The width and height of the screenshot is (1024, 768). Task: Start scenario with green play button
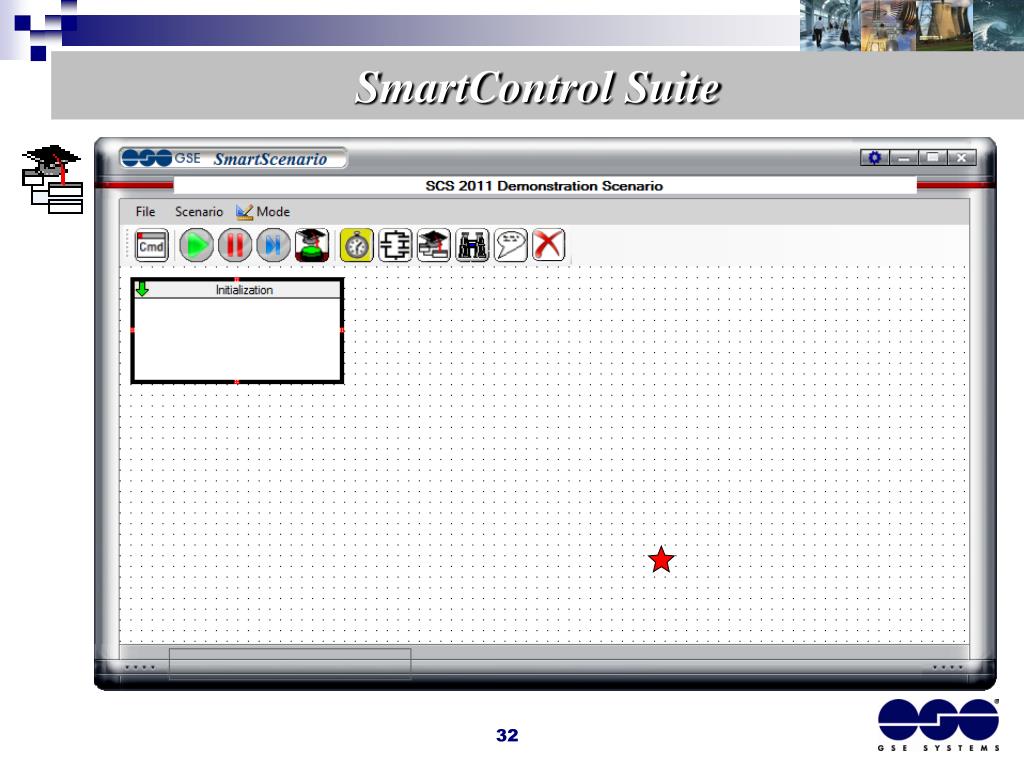[x=196, y=246]
